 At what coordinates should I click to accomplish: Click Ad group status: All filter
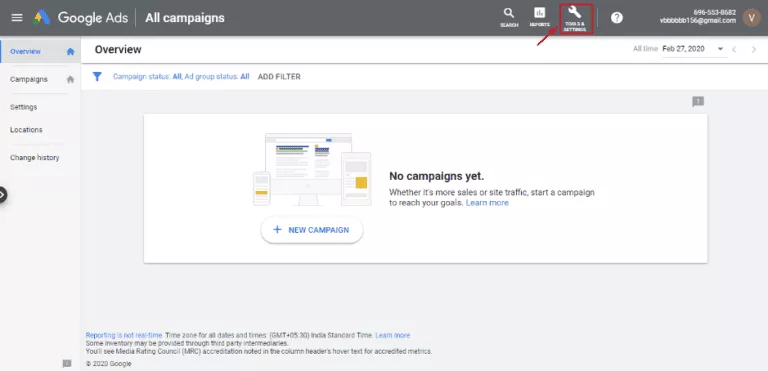click(217, 76)
